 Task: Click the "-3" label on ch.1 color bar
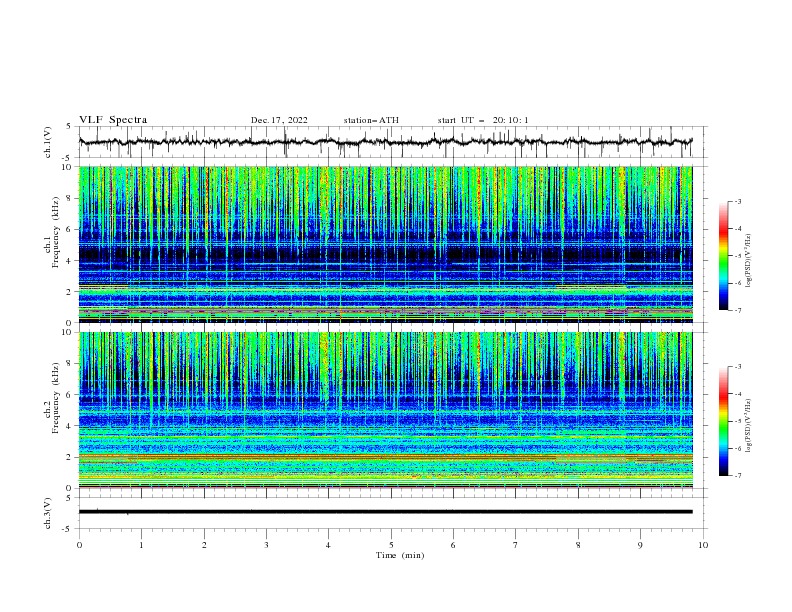click(738, 202)
